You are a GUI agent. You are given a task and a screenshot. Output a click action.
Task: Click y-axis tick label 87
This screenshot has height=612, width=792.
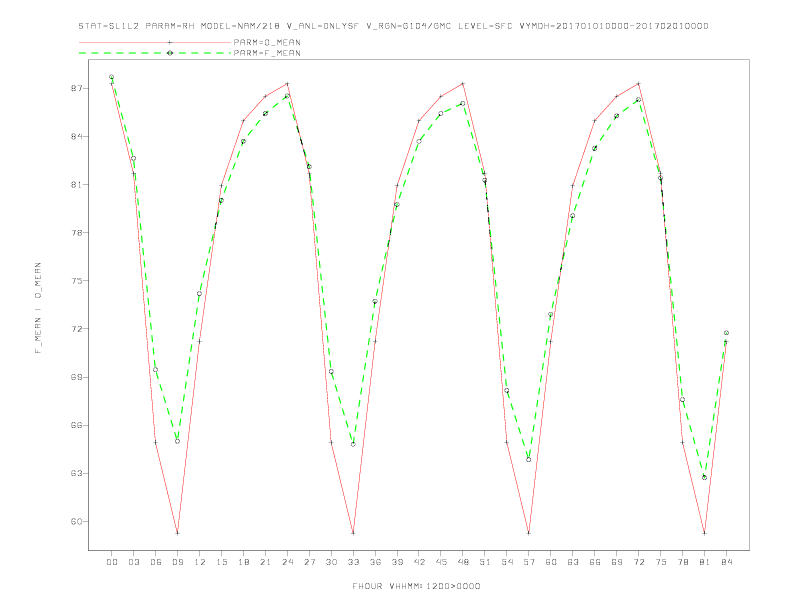[x=76, y=88]
